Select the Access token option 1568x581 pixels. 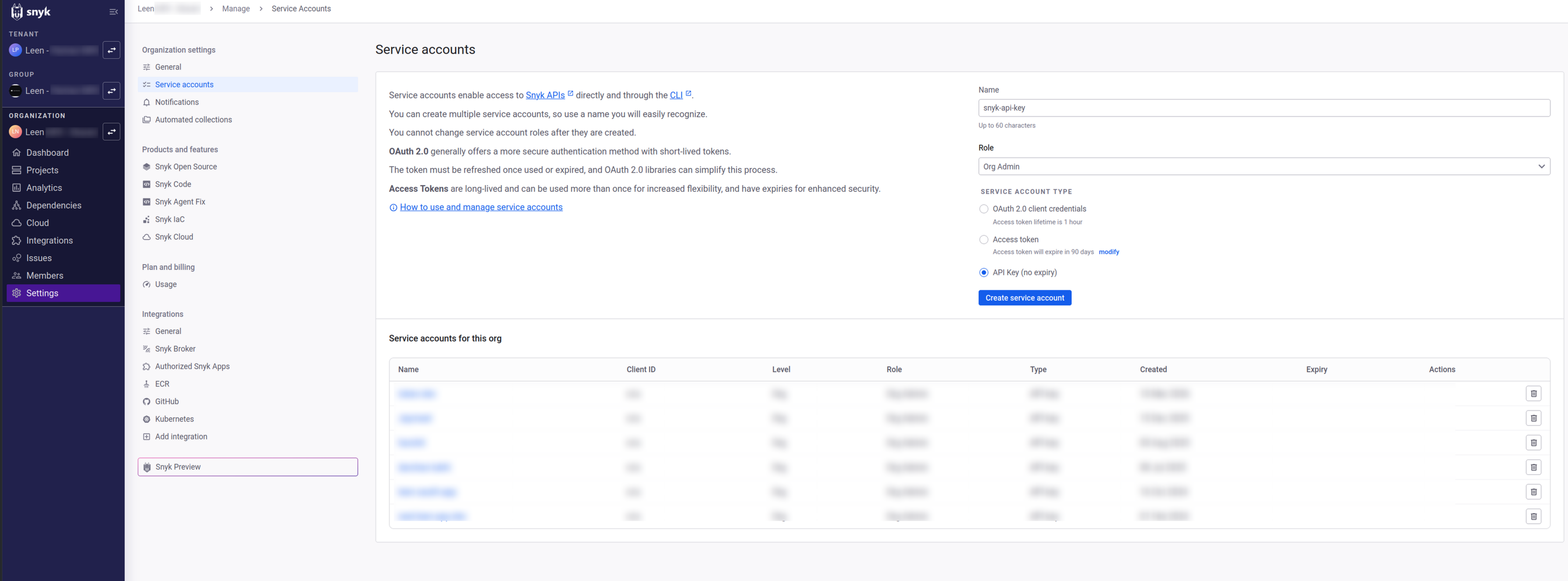coord(984,239)
